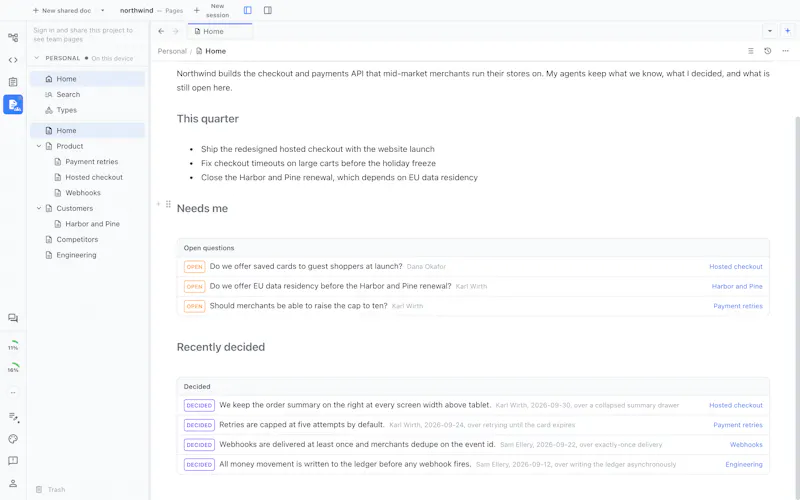Go forward with the right arrow
The width and height of the screenshot is (800, 500).
point(176,31)
